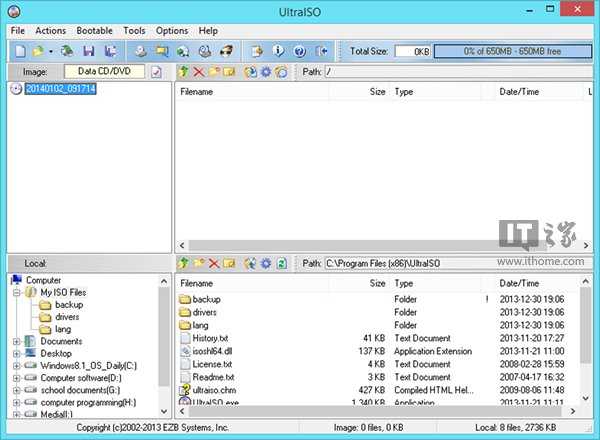
Task: Select the drivers folder in the local tree
Action: click(x=67, y=317)
